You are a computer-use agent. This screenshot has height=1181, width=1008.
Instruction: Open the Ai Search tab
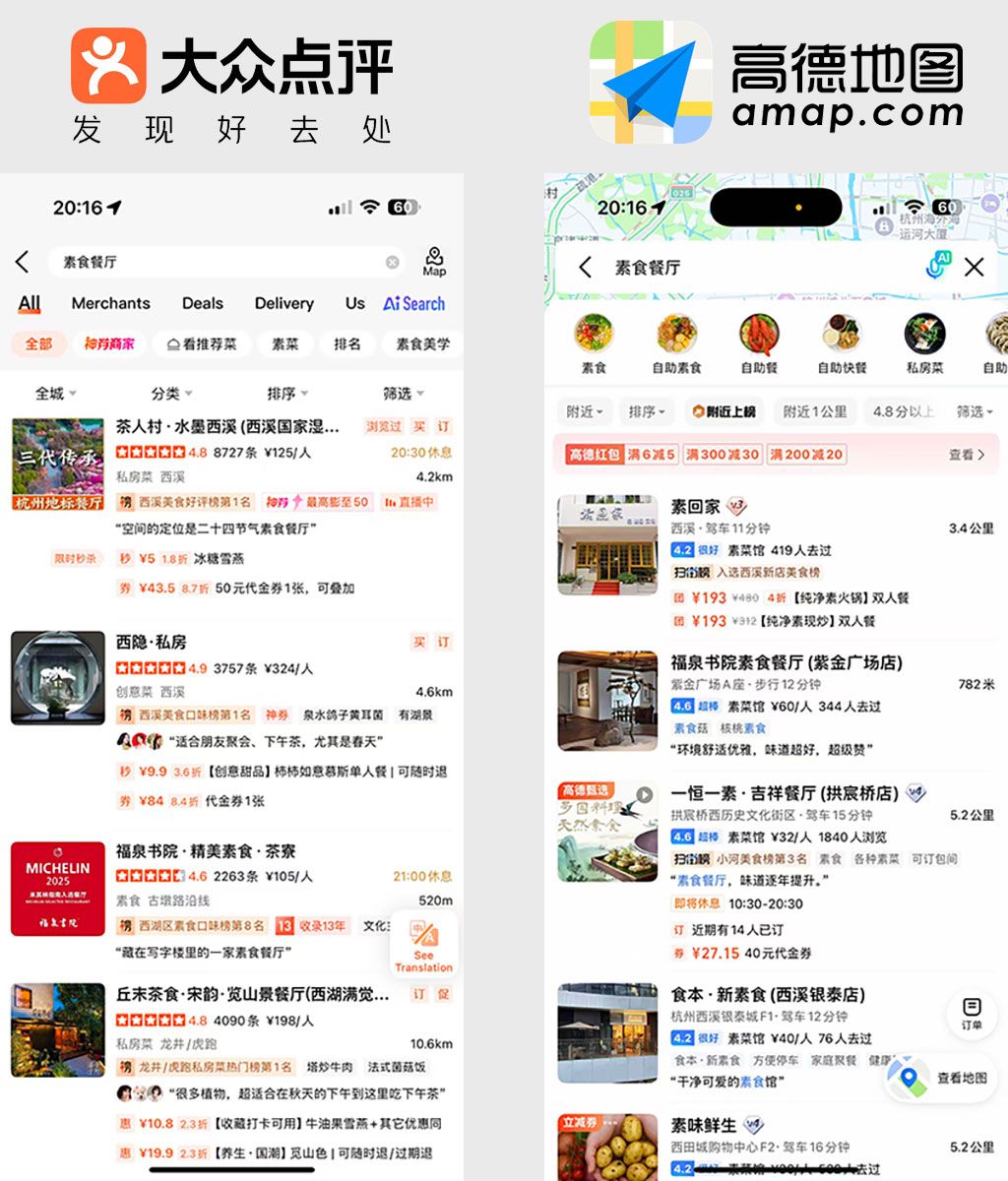(413, 304)
